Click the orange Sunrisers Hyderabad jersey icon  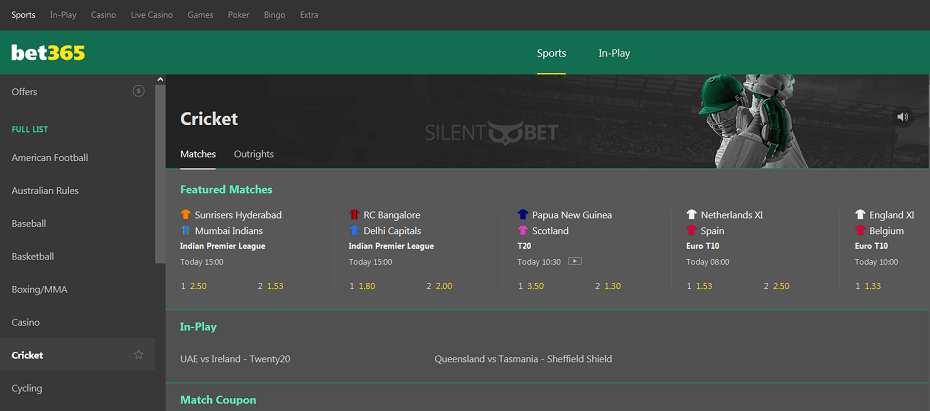[x=186, y=215]
